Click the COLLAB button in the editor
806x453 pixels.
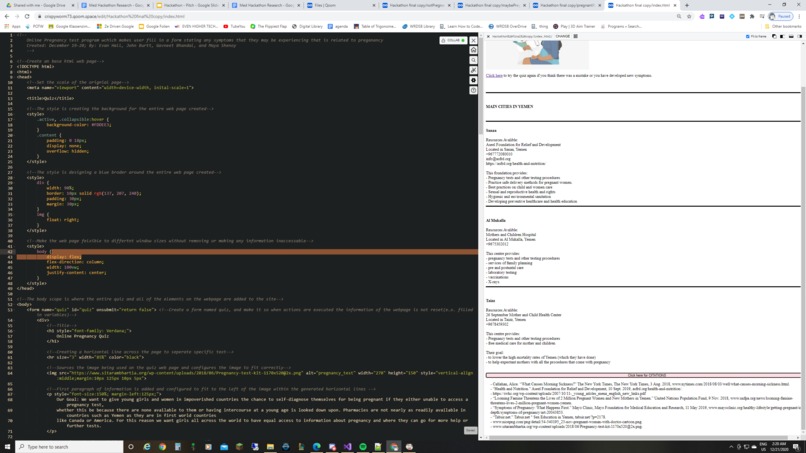453,40
